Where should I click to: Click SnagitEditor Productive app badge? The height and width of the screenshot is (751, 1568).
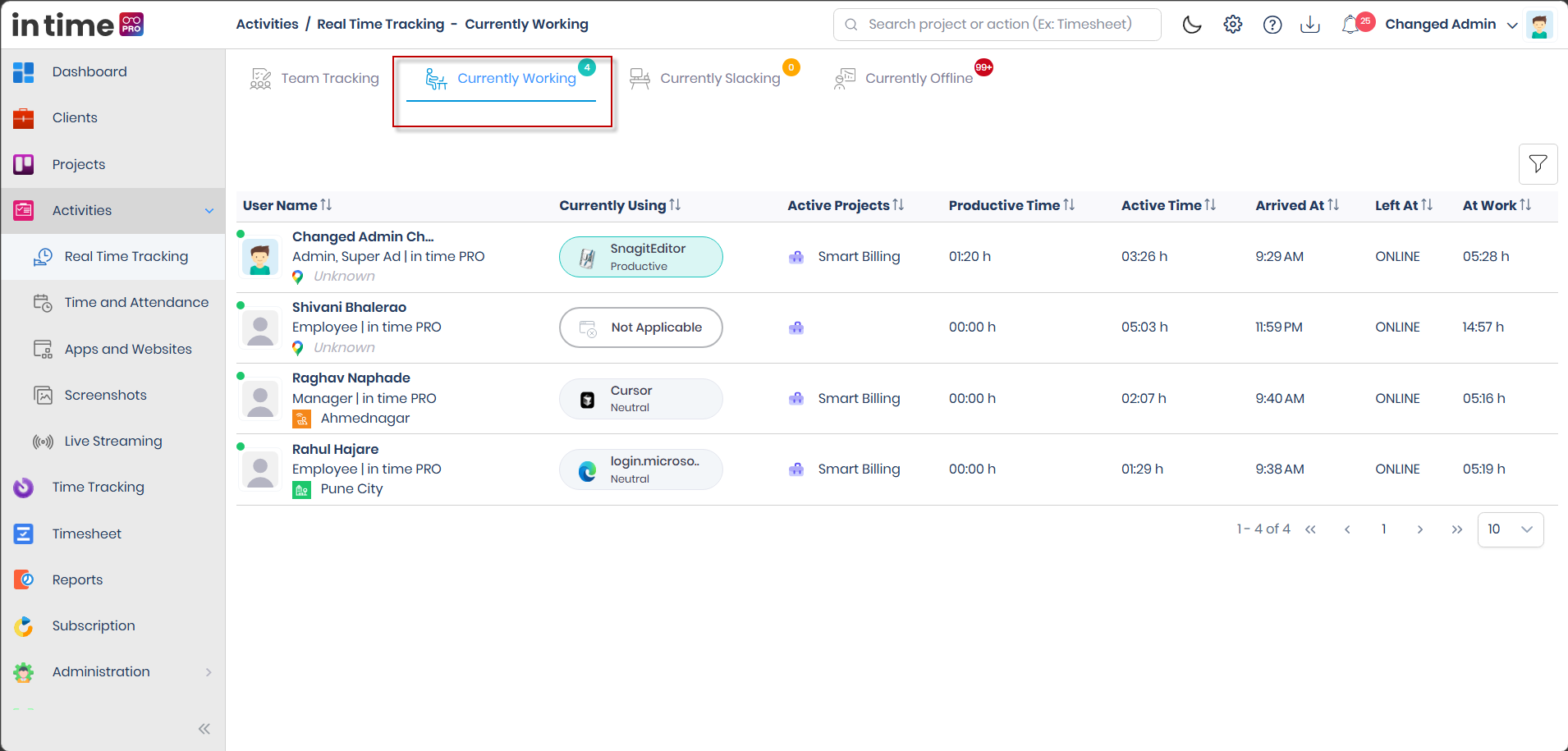(640, 257)
